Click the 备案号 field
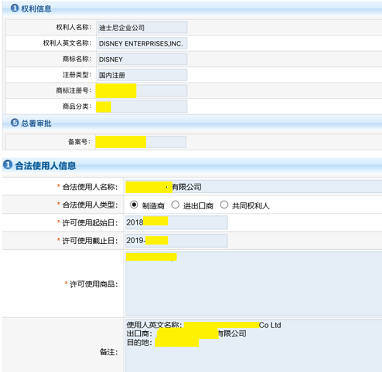This screenshot has height=372, width=382. pyautogui.click(x=141, y=142)
